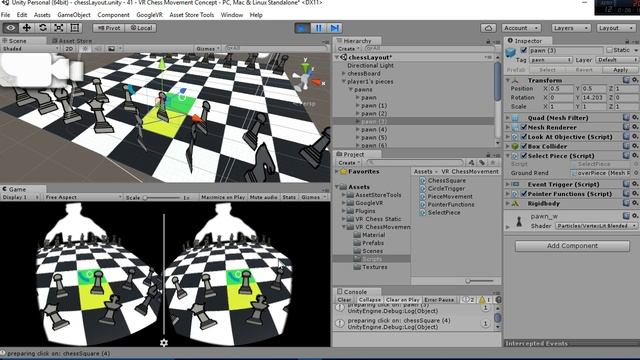Viewport: 640px width, 360px height.
Task: Toggle scene lighting sun icon
Action: coord(85,49)
